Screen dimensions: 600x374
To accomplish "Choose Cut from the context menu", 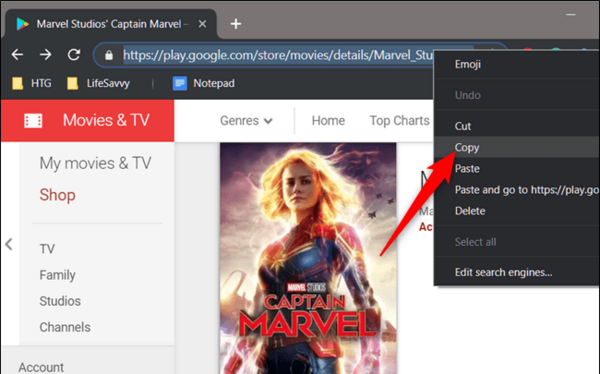I will tap(517, 126).
